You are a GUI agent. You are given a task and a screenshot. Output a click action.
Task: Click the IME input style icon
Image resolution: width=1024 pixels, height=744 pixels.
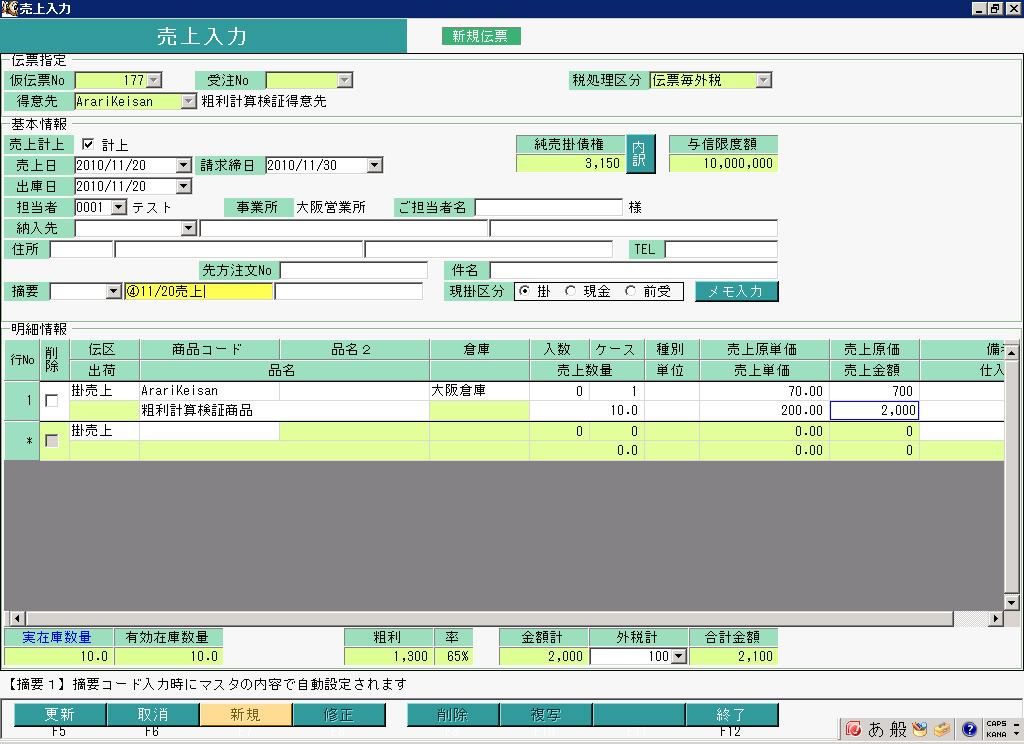pyautogui.click(x=853, y=728)
